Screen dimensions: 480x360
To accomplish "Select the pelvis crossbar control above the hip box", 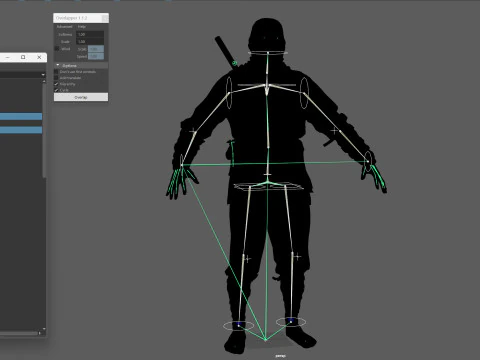I will pyautogui.click(x=267, y=174).
